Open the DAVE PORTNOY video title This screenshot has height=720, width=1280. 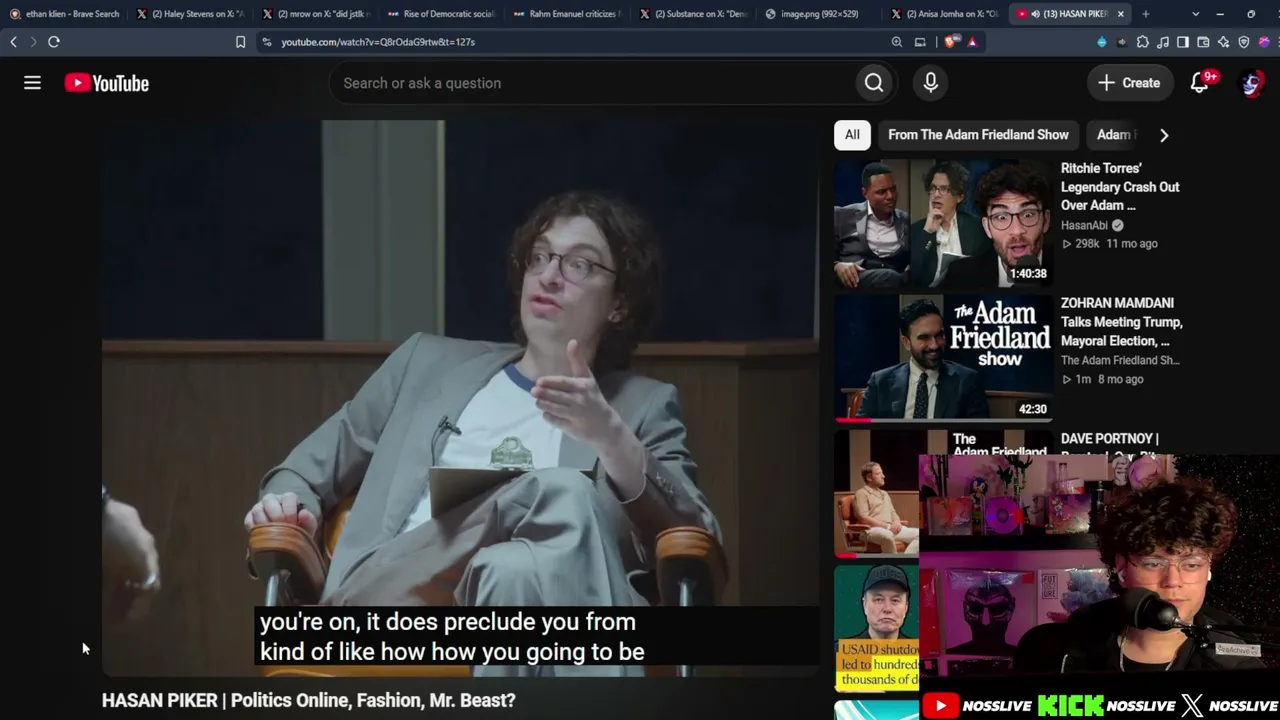click(1110, 438)
